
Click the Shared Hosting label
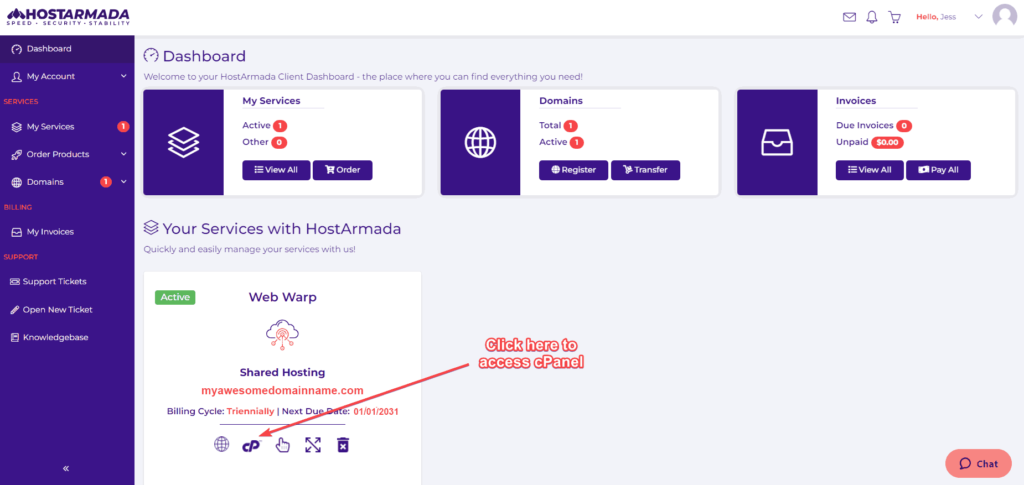click(282, 373)
